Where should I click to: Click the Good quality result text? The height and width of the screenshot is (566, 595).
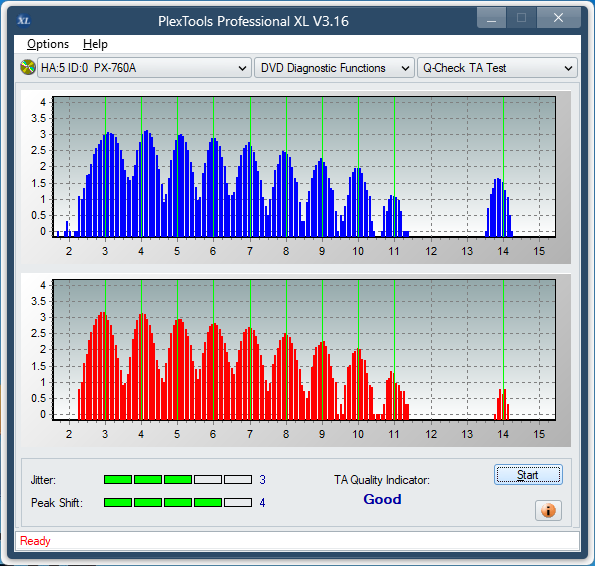pos(382,499)
